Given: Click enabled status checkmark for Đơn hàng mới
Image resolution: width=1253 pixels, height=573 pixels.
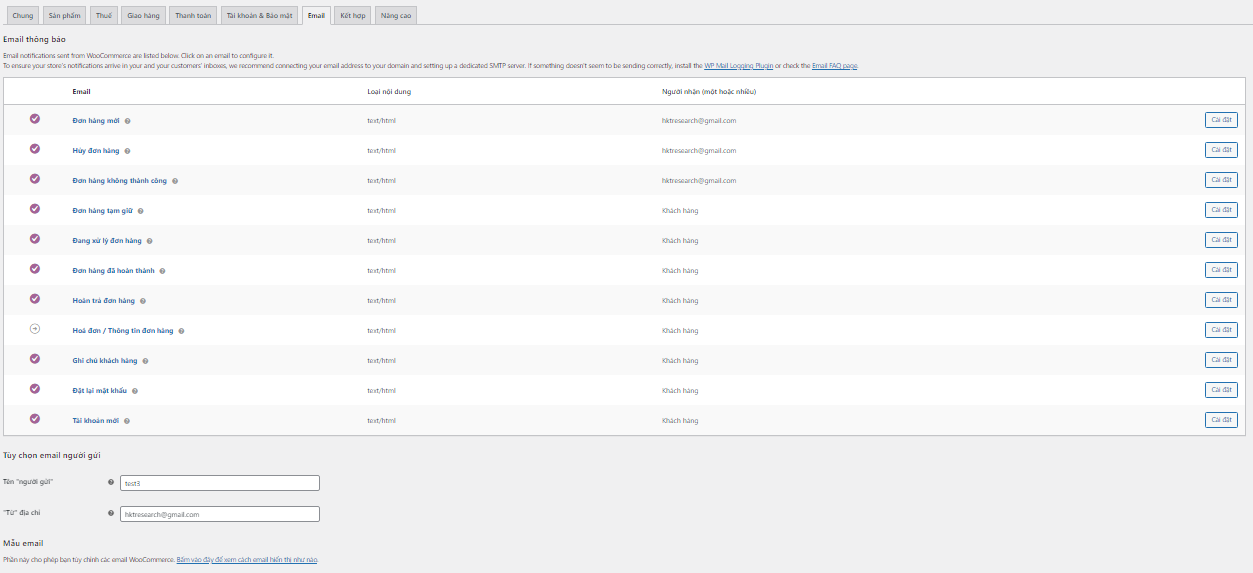Looking at the screenshot, I should (x=35, y=119).
